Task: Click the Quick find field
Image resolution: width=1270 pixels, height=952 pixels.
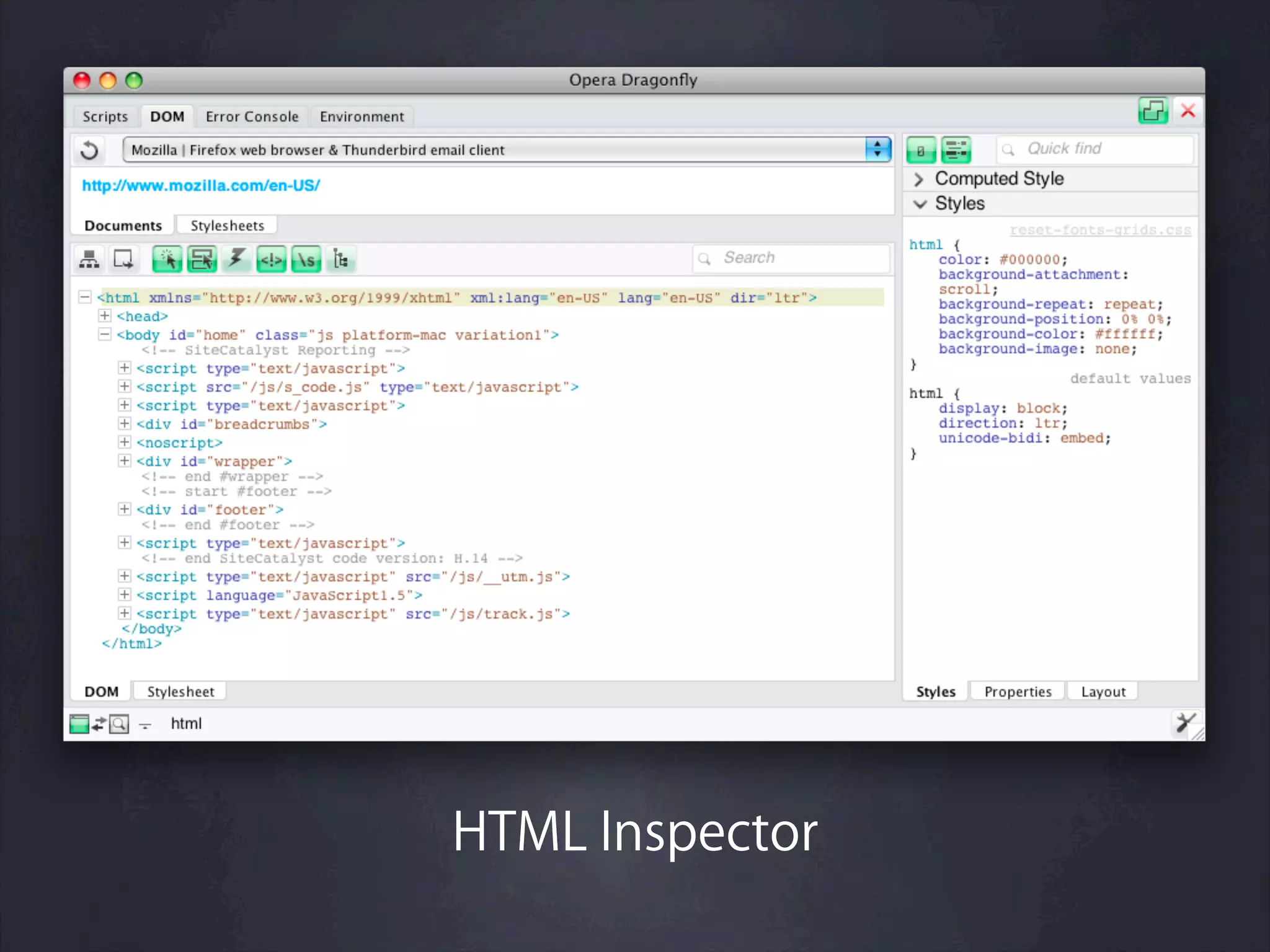Action: 1095,149
